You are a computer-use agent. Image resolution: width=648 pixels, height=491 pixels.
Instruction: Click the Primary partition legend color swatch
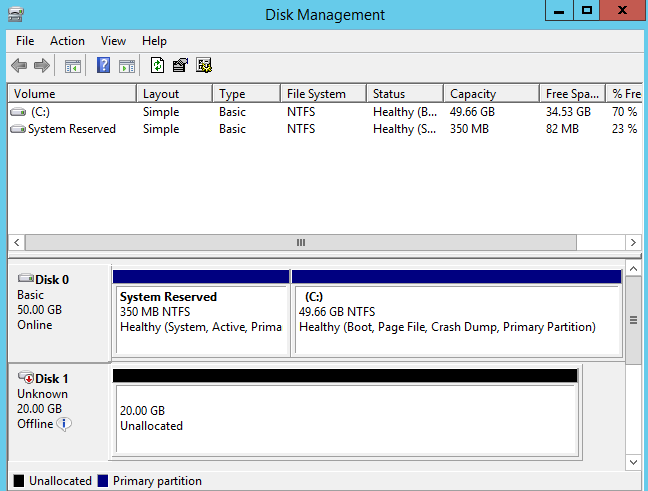point(103,481)
